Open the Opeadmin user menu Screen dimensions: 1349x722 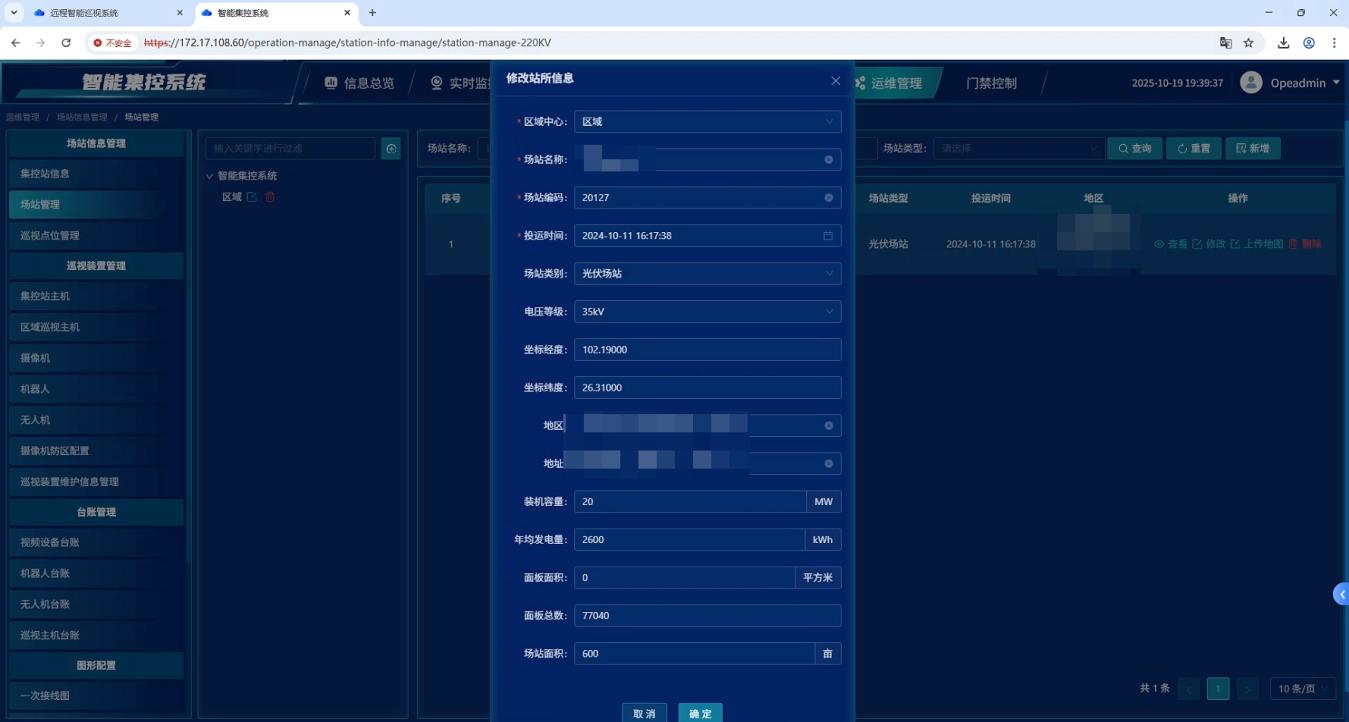pyautogui.click(x=1291, y=83)
